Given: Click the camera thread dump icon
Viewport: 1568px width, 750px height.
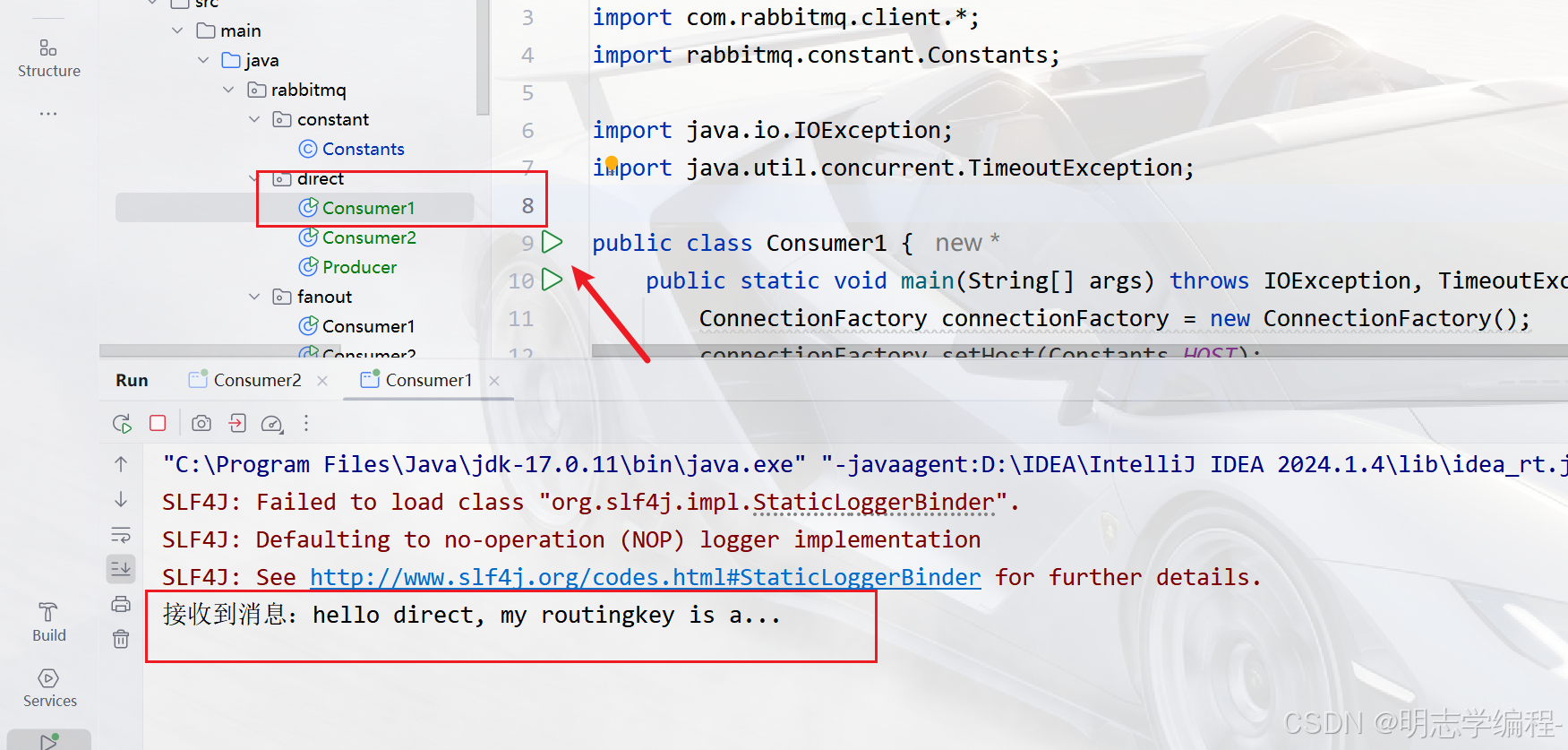Looking at the screenshot, I should pos(201,423).
